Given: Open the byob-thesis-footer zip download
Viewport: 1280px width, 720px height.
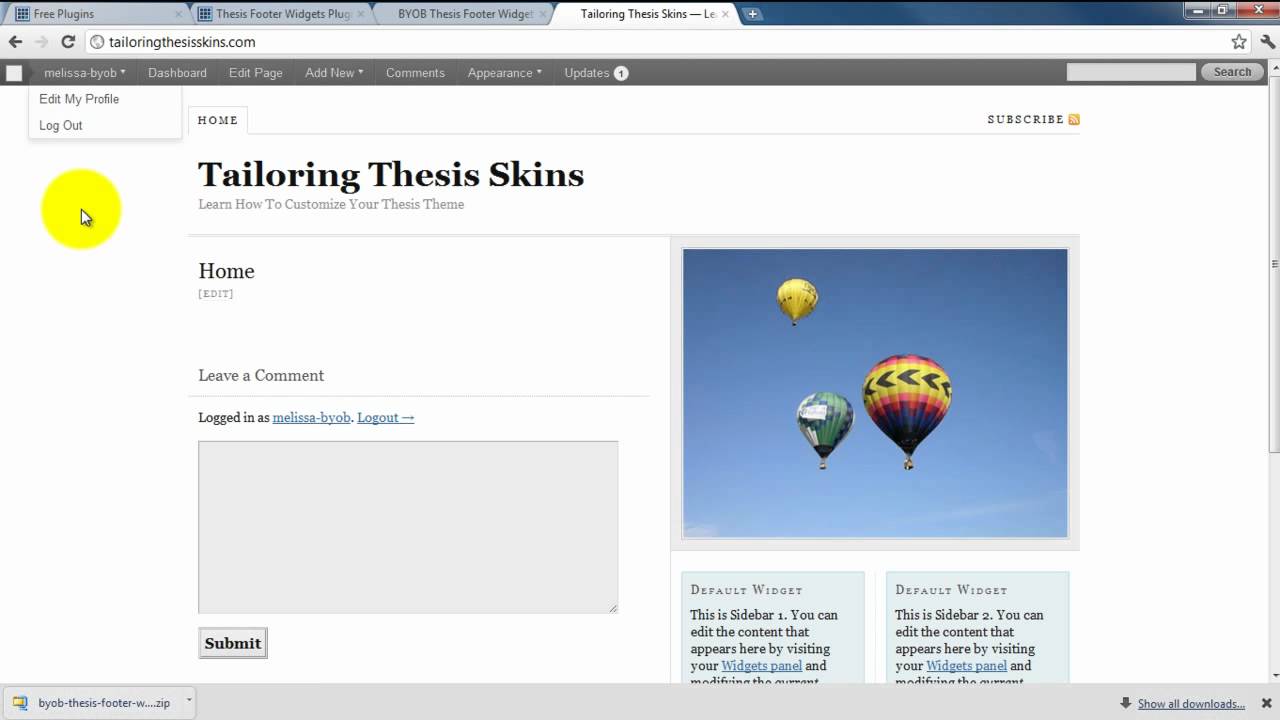Looking at the screenshot, I should click(x=91, y=702).
